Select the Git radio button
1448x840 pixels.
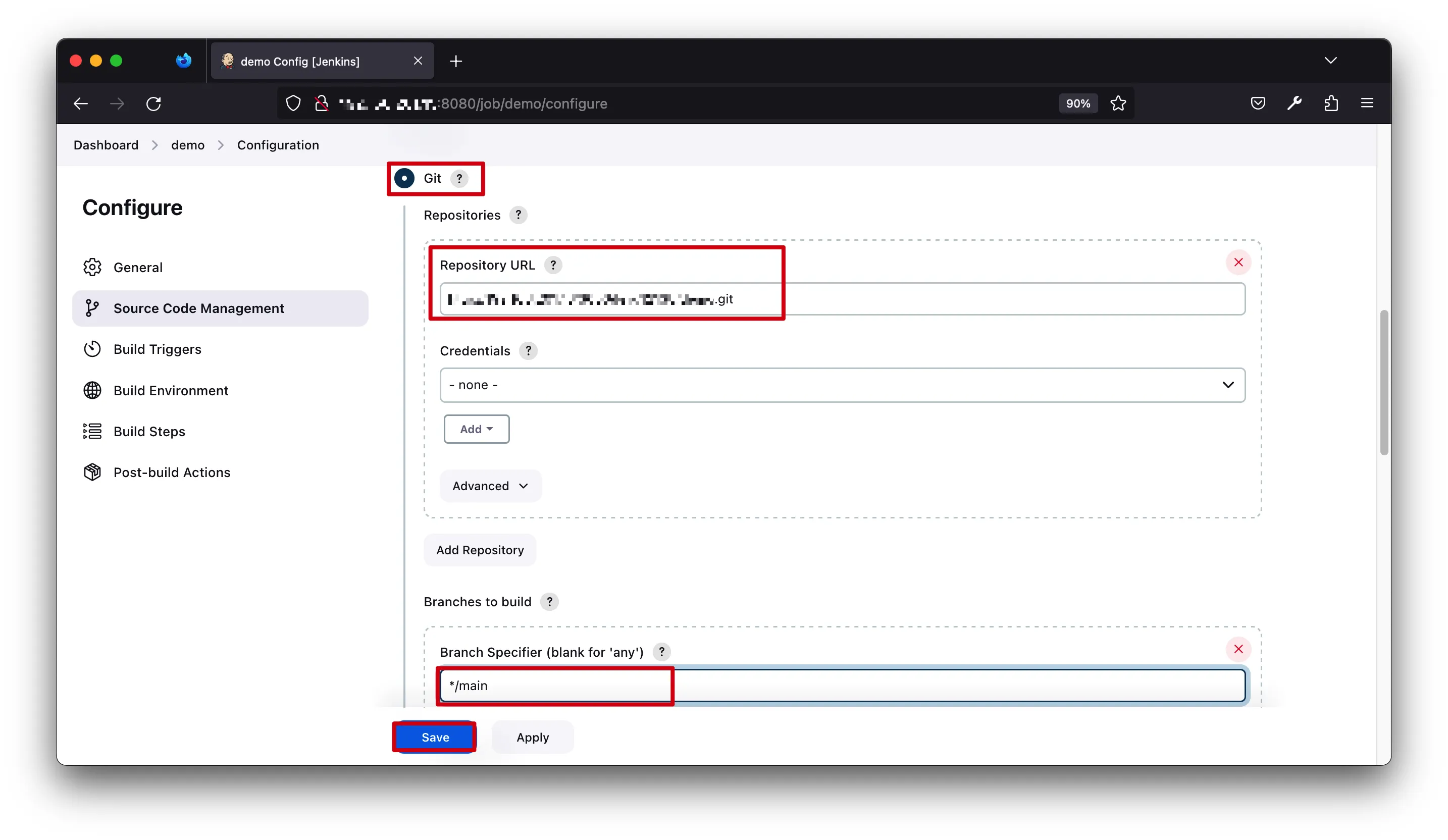coord(404,178)
